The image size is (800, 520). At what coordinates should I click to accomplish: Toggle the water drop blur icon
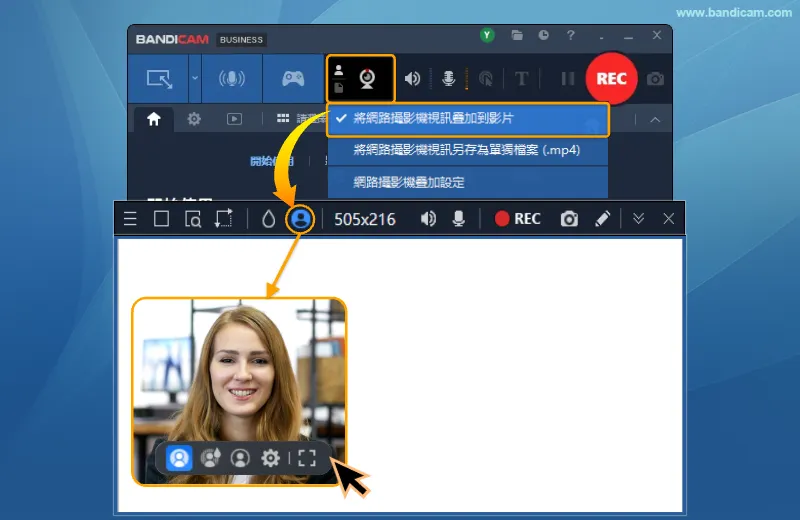point(268,219)
